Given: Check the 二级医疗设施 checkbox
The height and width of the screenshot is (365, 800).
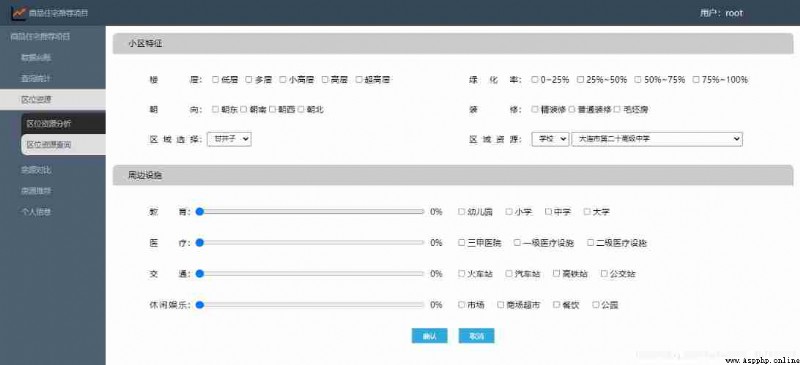Looking at the screenshot, I should (x=591, y=243).
